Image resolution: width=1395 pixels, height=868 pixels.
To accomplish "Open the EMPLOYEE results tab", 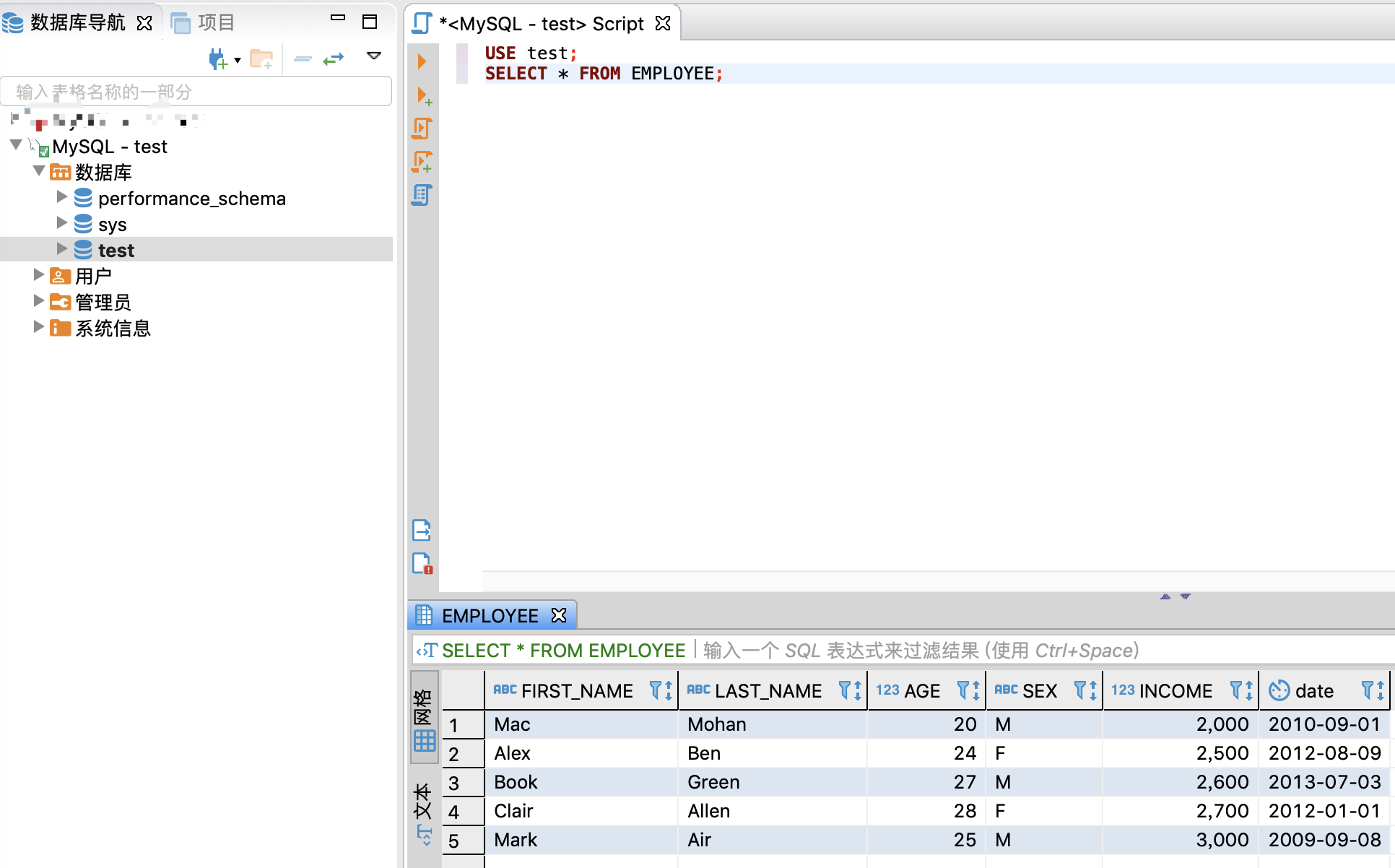I will (x=490, y=615).
